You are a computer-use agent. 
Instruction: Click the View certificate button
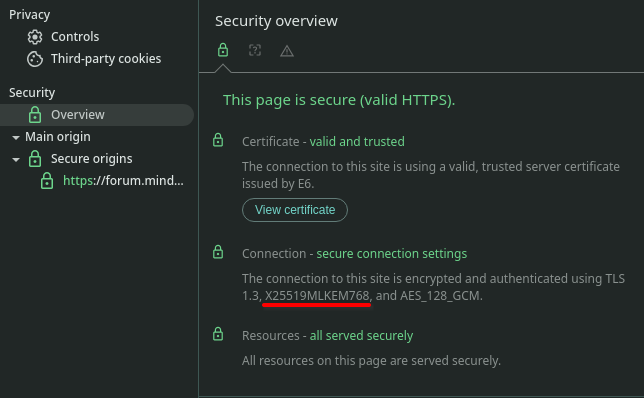[295, 210]
